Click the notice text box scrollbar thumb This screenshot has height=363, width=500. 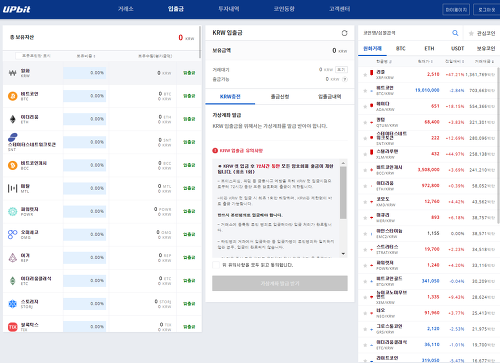click(343, 193)
